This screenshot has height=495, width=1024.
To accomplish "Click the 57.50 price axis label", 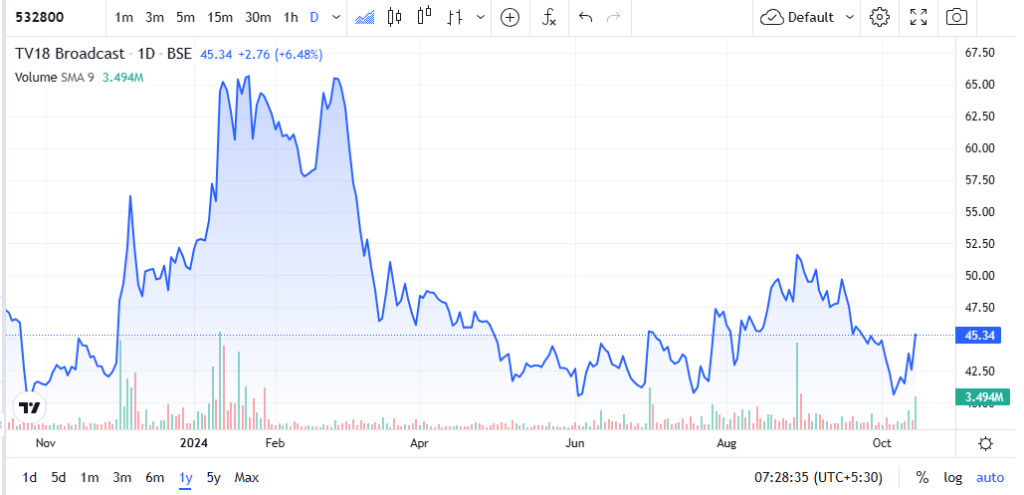I will (x=980, y=180).
